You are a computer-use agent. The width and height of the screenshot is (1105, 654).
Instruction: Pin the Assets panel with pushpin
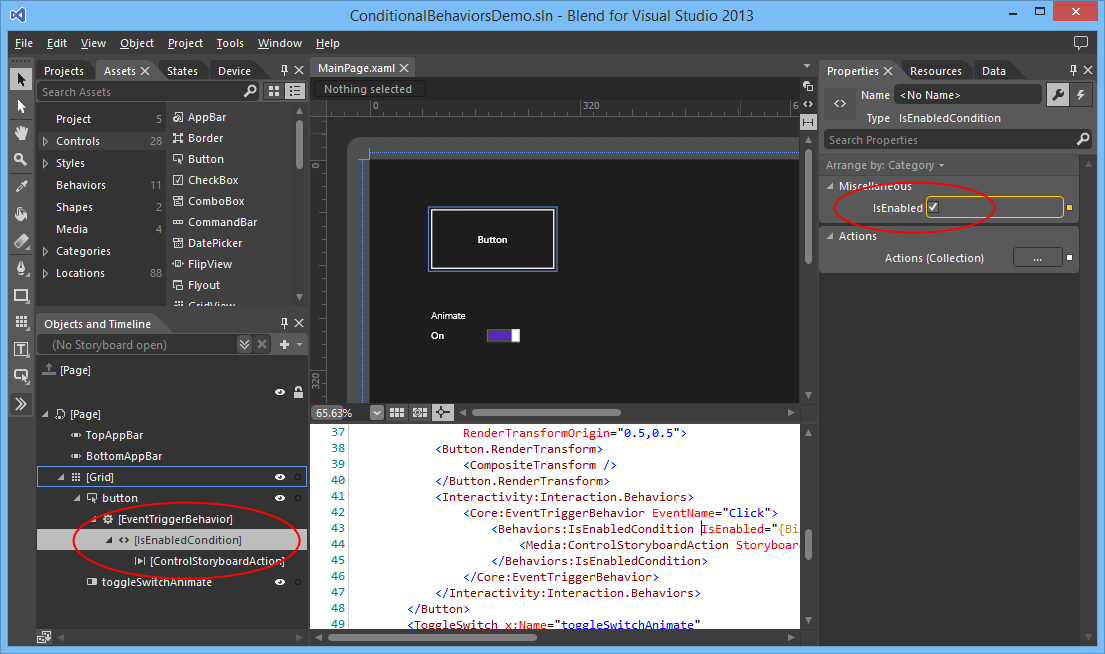[284, 70]
